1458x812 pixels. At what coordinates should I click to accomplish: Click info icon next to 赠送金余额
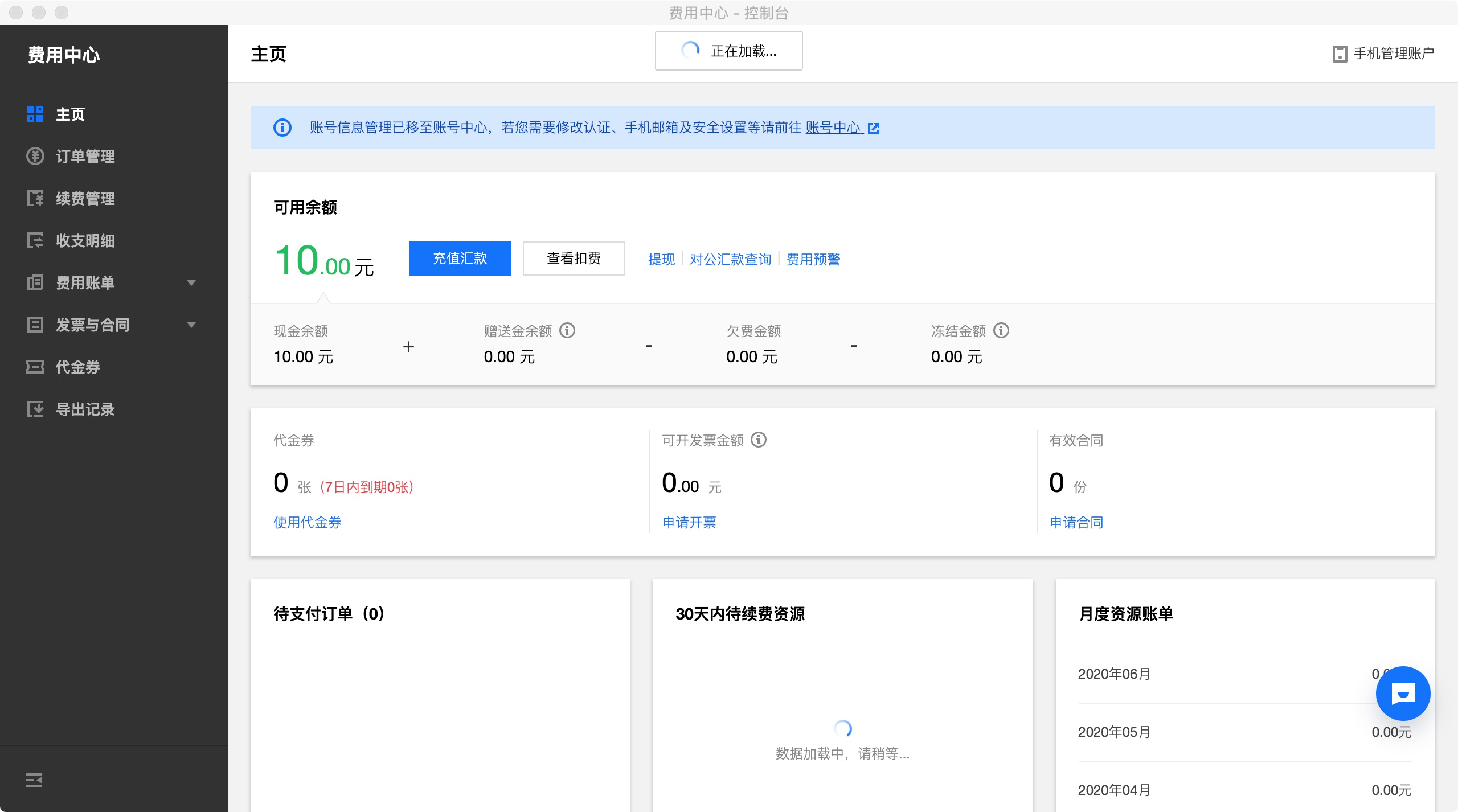coord(567,330)
